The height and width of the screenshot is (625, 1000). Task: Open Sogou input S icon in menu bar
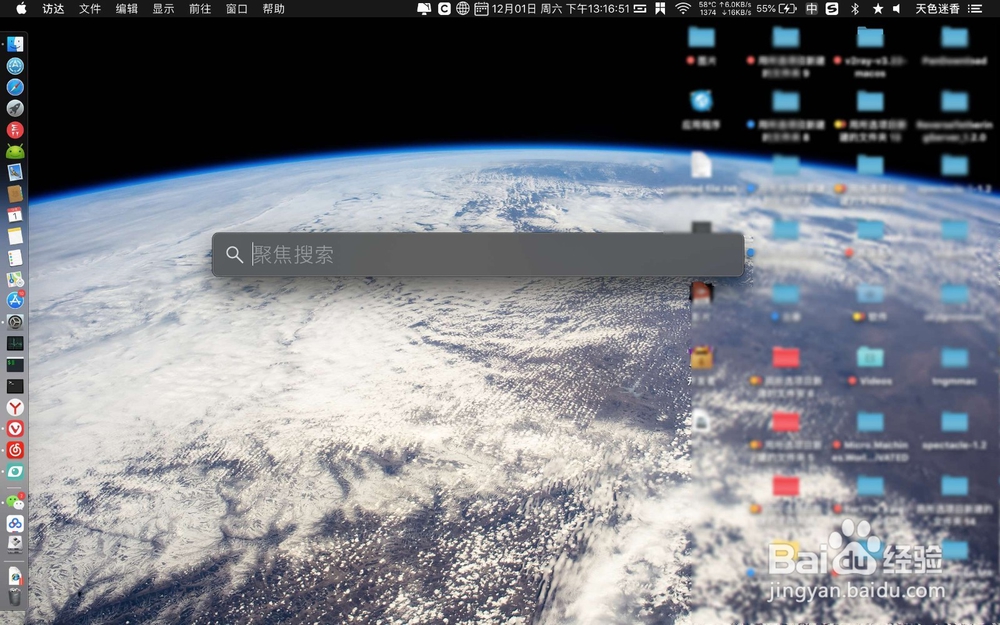coord(832,8)
